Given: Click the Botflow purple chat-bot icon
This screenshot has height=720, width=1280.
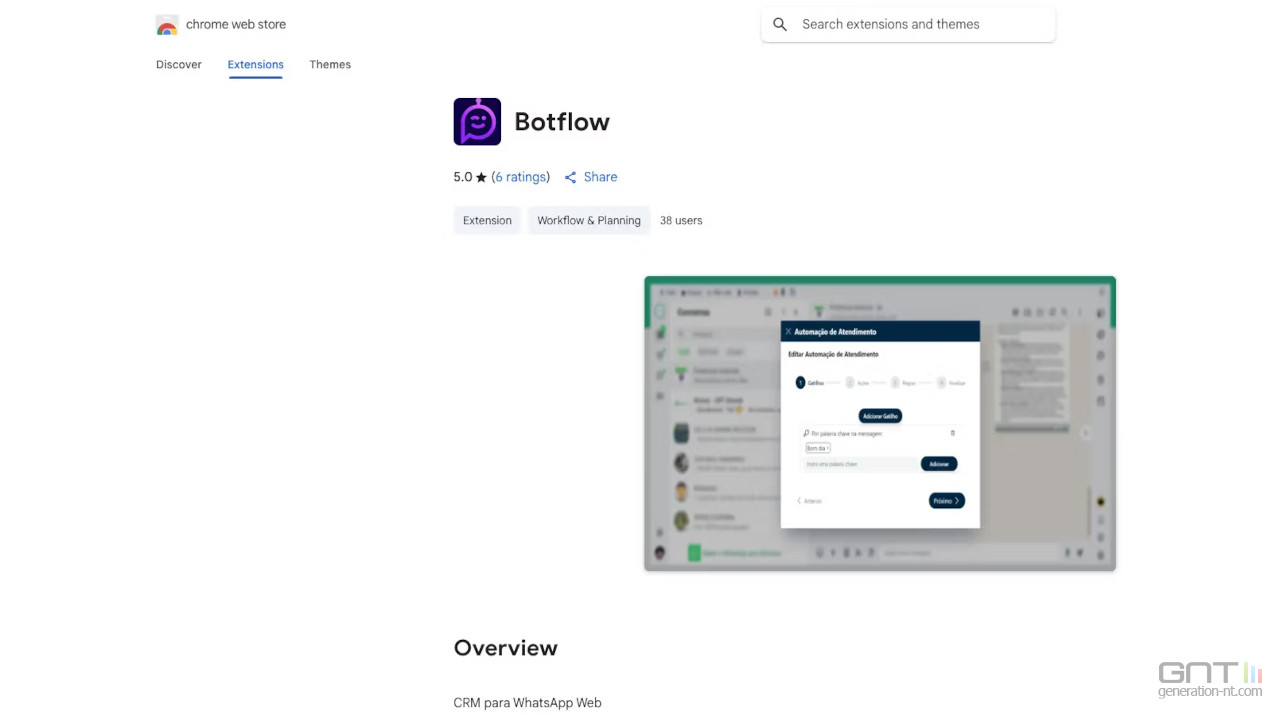Looking at the screenshot, I should coord(477,122).
